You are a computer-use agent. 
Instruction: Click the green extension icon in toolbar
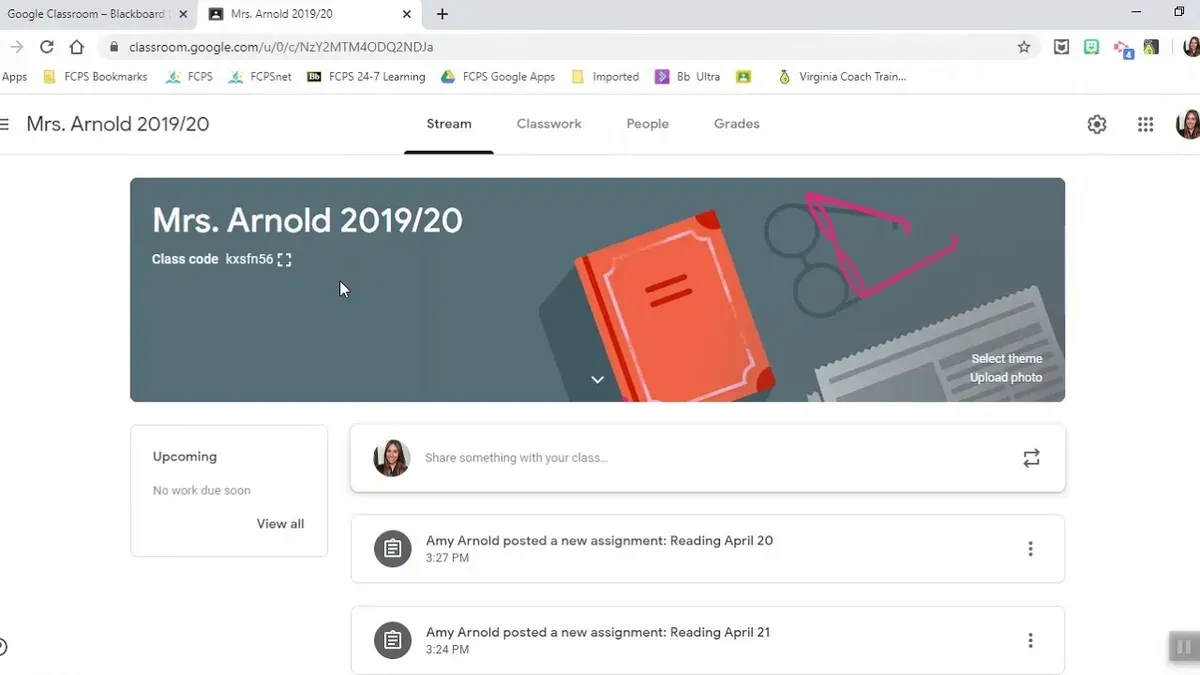(x=1092, y=47)
